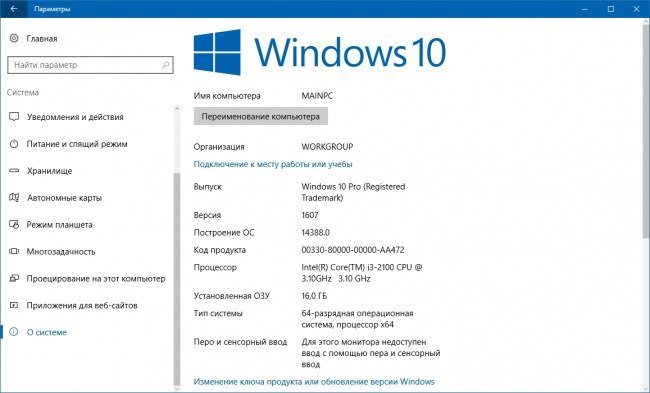Click the Найти параметр search field
This screenshot has width=650, height=393.
pos(90,65)
